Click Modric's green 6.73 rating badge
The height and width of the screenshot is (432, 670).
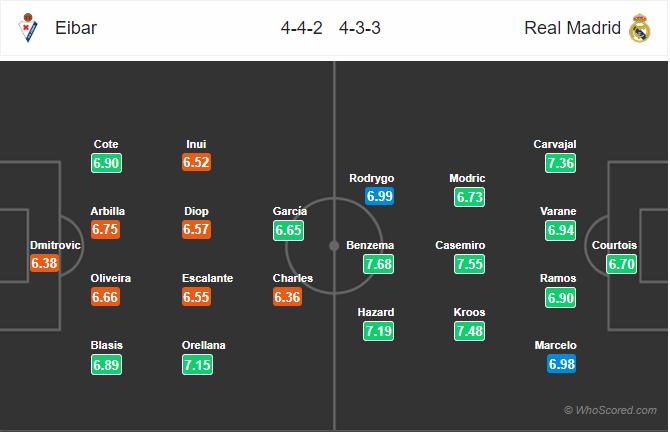[x=470, y=197]
